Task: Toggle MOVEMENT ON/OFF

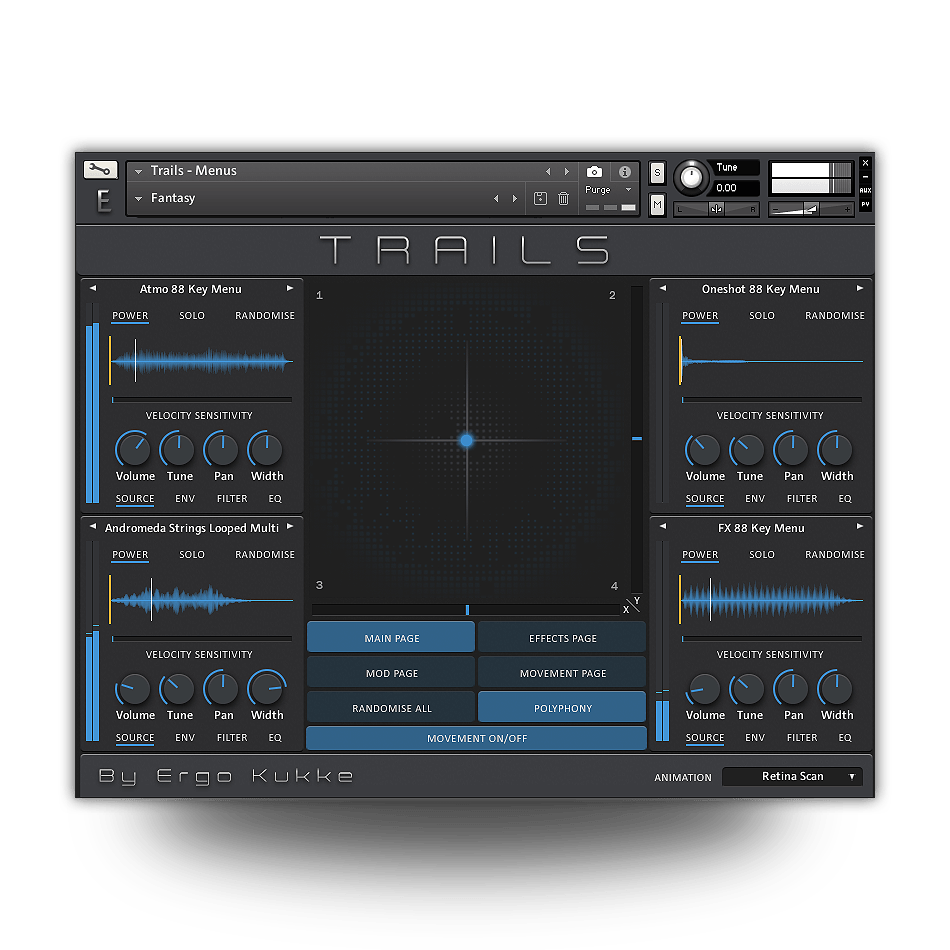Action: pos(476,739)
